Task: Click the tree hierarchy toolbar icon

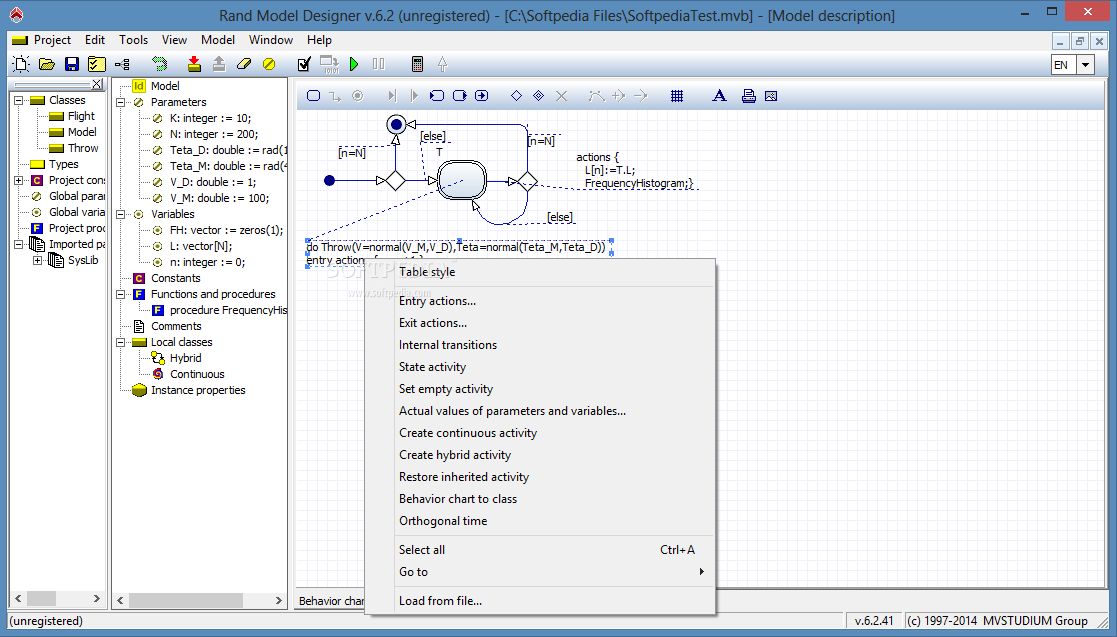Action: (x=123, y=64)
